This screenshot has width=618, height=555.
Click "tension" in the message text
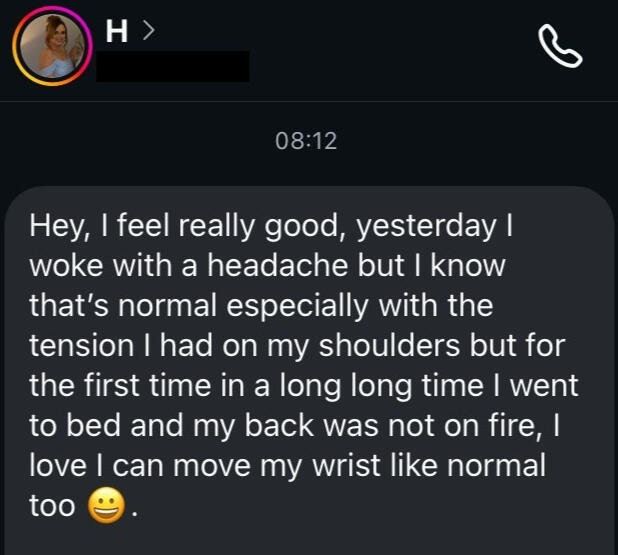pos(82,346)
